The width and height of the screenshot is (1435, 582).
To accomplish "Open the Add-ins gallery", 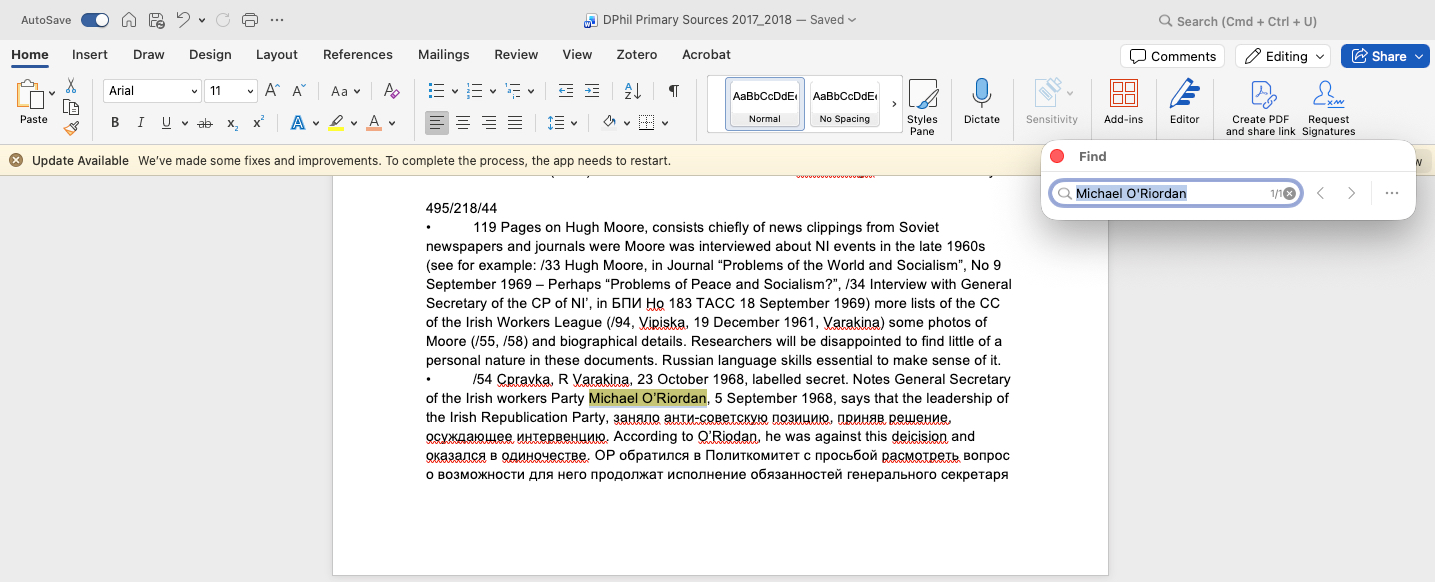I will click(x=1123, y=95).
